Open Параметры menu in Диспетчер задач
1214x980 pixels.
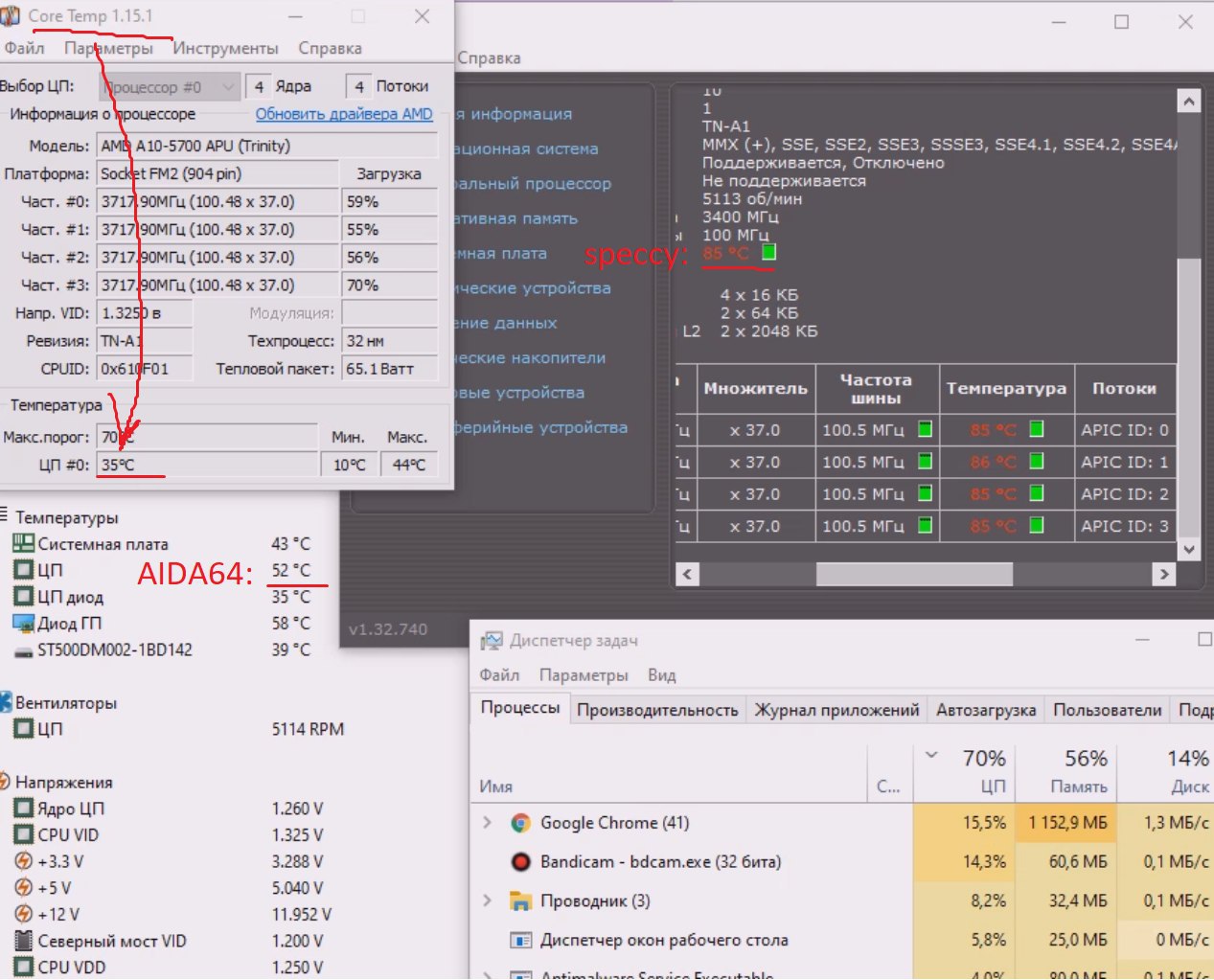click(x=584, y=674)
